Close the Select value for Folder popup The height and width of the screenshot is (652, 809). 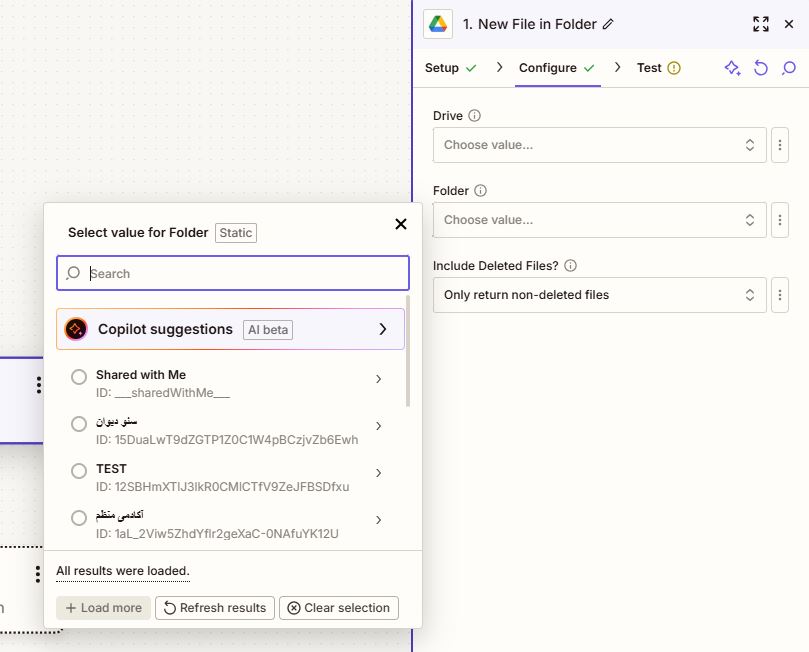click(x=400, y=224)
